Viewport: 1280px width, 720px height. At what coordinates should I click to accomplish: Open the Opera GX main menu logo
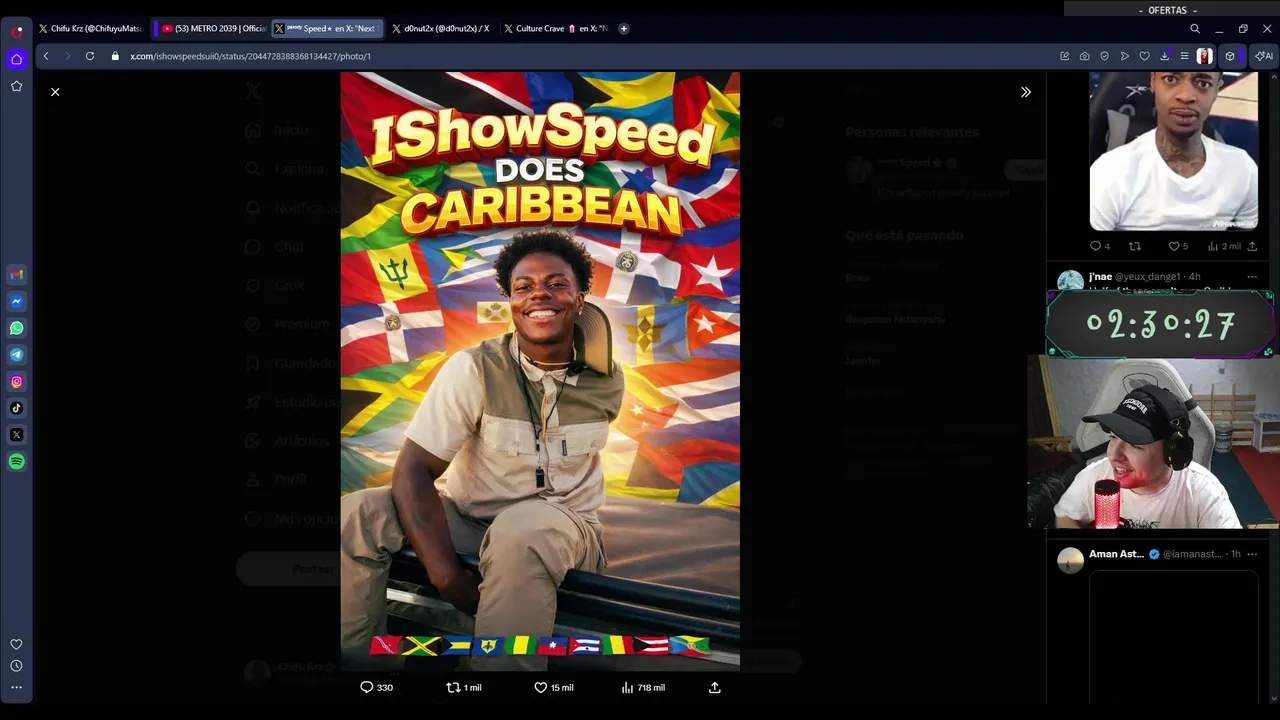coord(17,31)
